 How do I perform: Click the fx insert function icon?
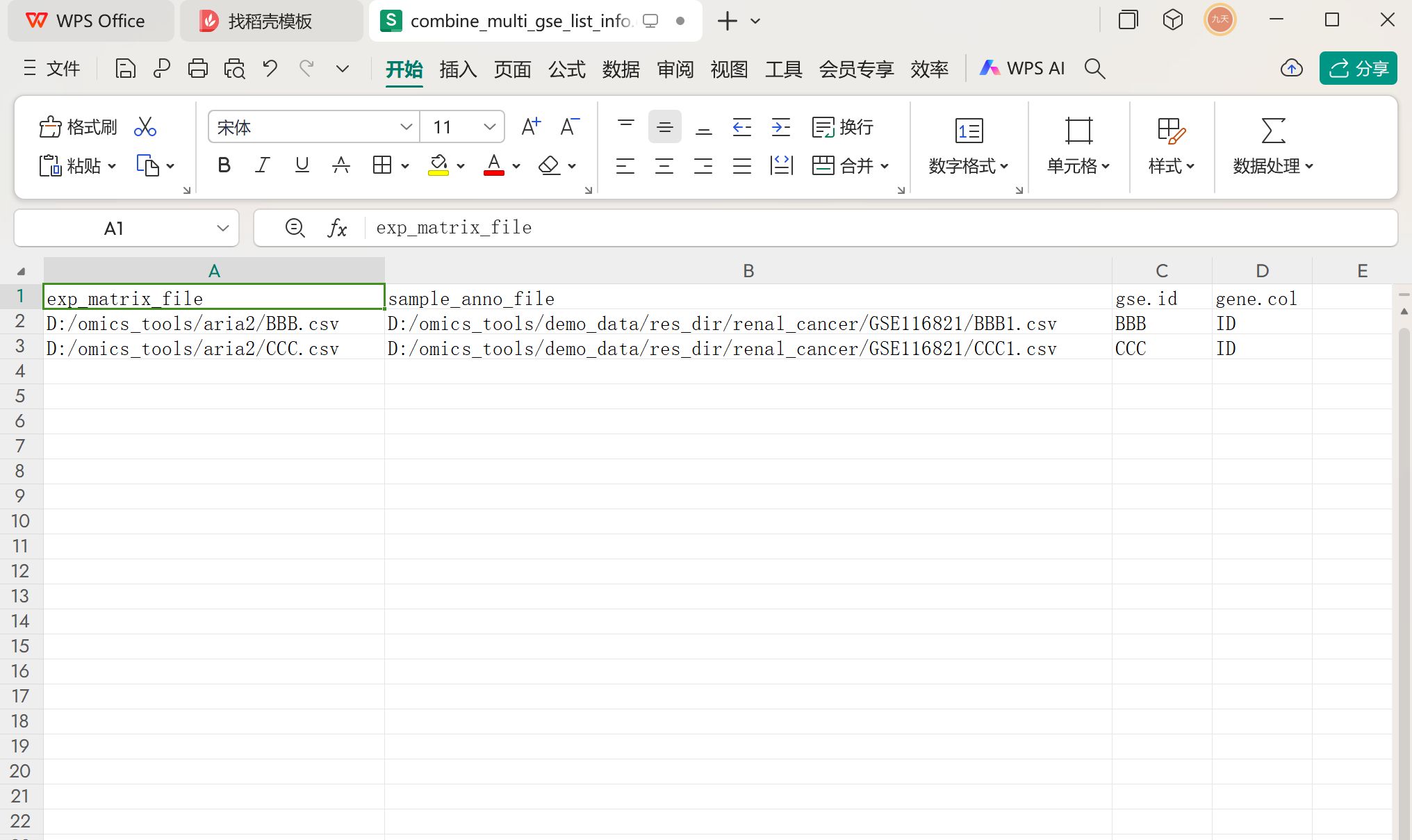click(x=337, y=228)
